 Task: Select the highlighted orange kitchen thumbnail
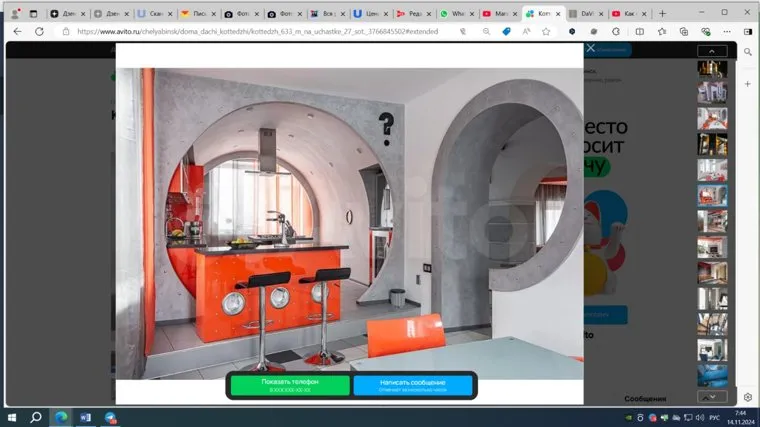click(712, 195)
